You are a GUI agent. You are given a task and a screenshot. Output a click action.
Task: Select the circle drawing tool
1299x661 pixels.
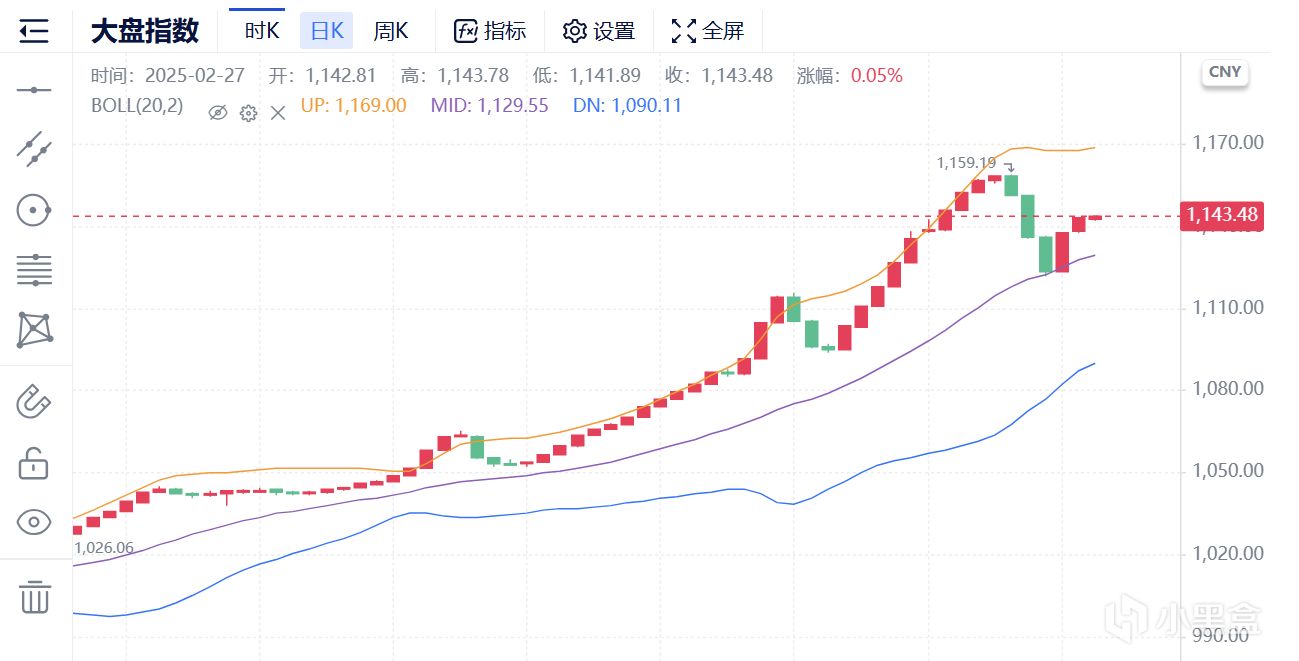(x=34, y=210)
